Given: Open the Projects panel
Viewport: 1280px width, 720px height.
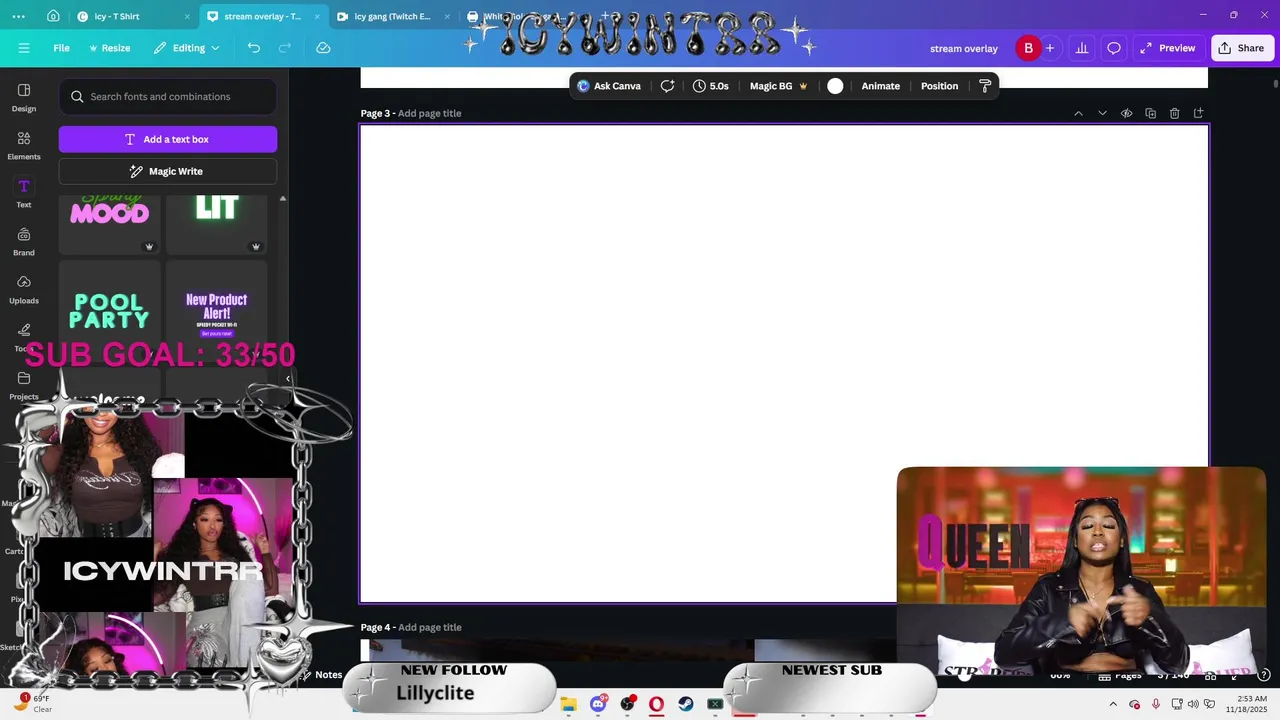Looking at the screenshot, I should [x=24, y=385].
